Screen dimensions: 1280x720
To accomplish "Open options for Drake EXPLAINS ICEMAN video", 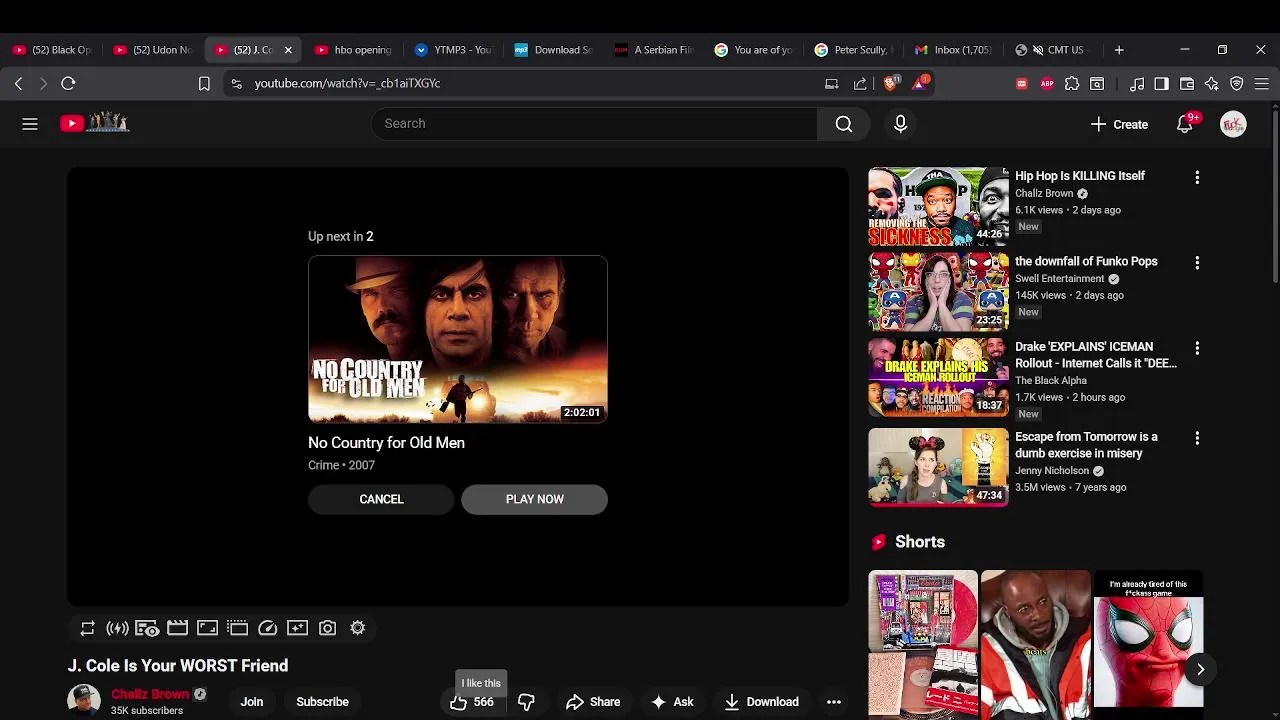I will point(1197,348).
